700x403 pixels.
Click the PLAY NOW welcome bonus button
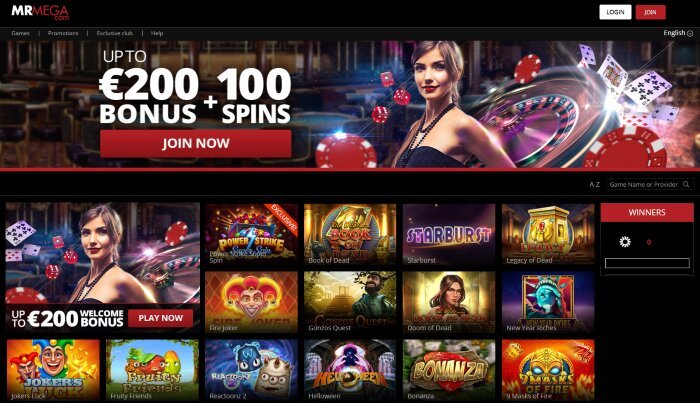[x=160, y=318]
